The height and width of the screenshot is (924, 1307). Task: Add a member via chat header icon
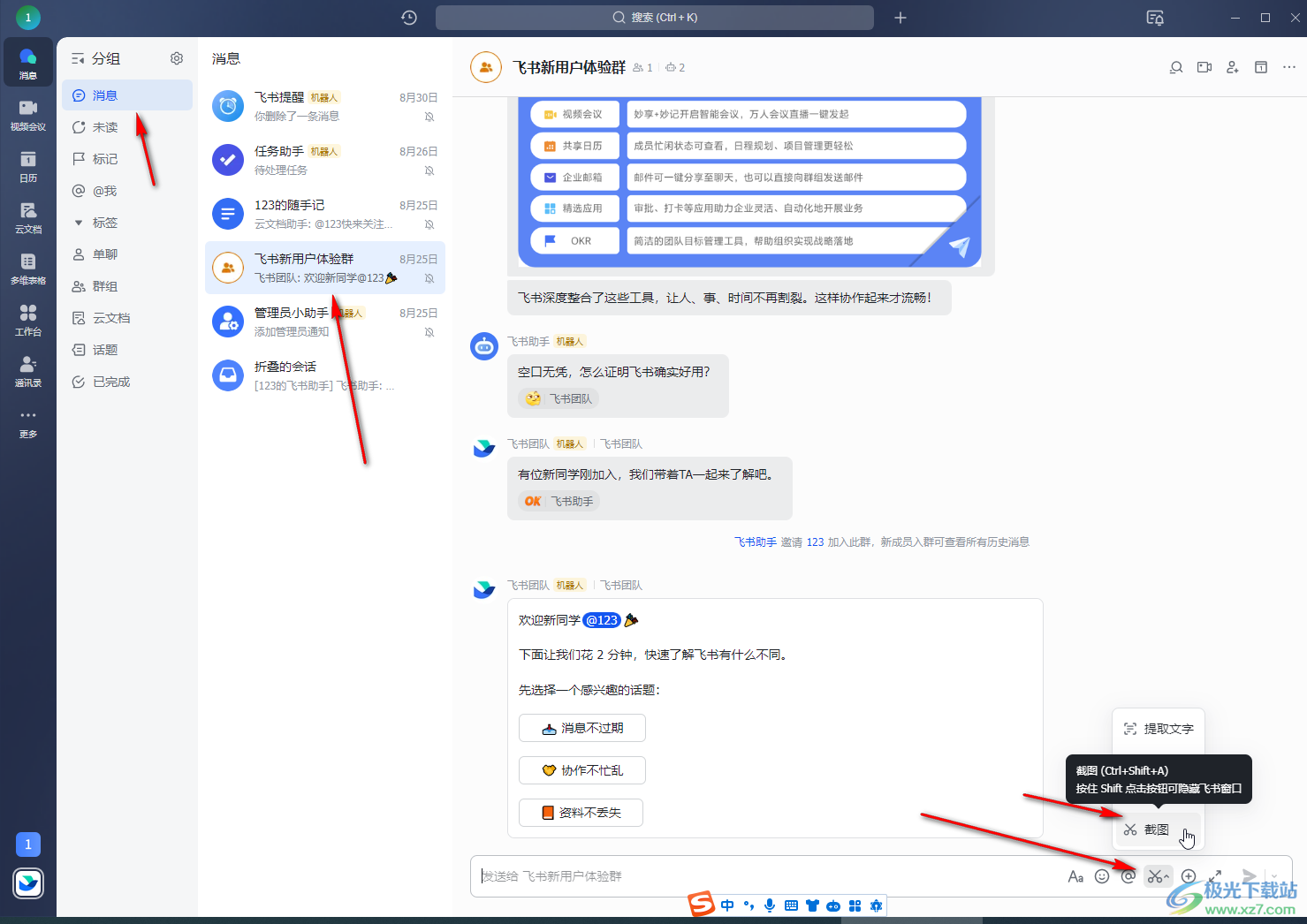1233,67
